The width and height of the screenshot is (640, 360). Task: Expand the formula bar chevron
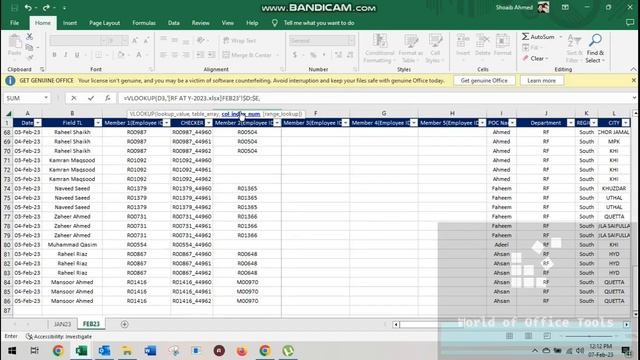pyautogui.click(x=634, y=98)
